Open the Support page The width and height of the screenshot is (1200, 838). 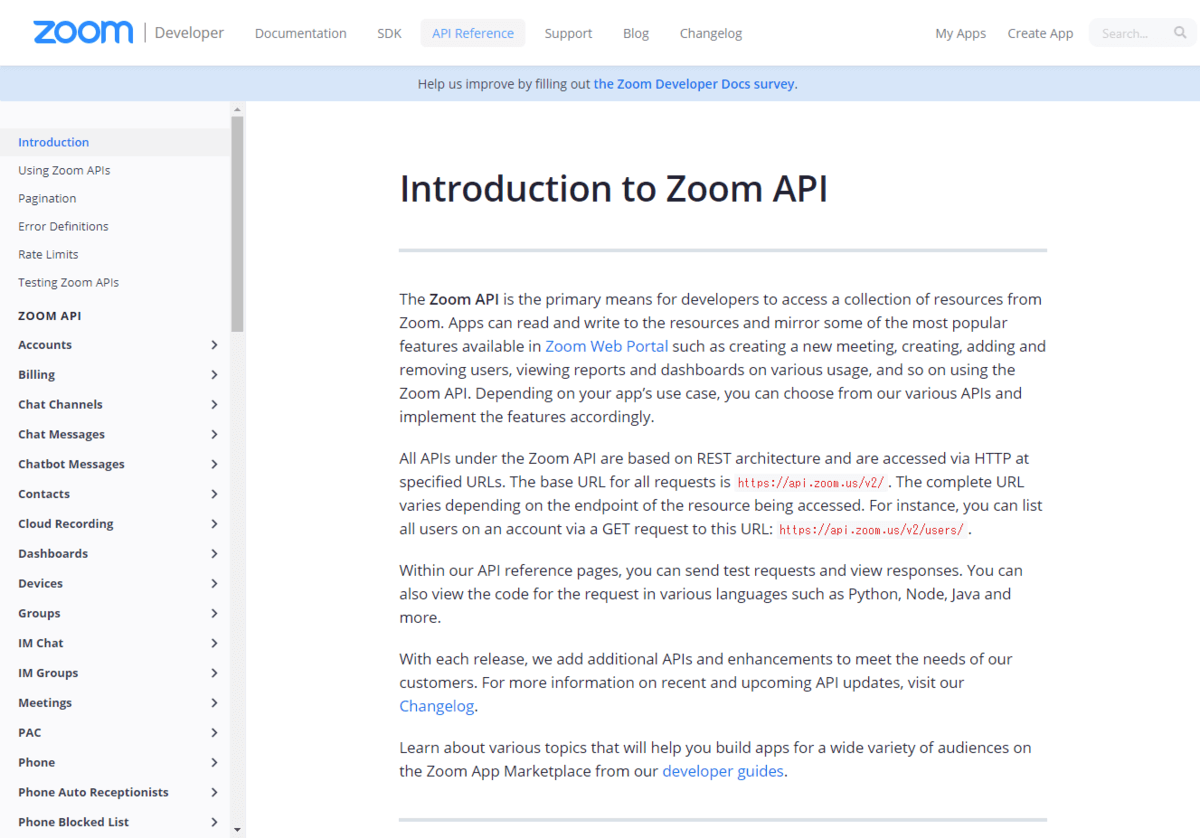click(x=568, y=33)
